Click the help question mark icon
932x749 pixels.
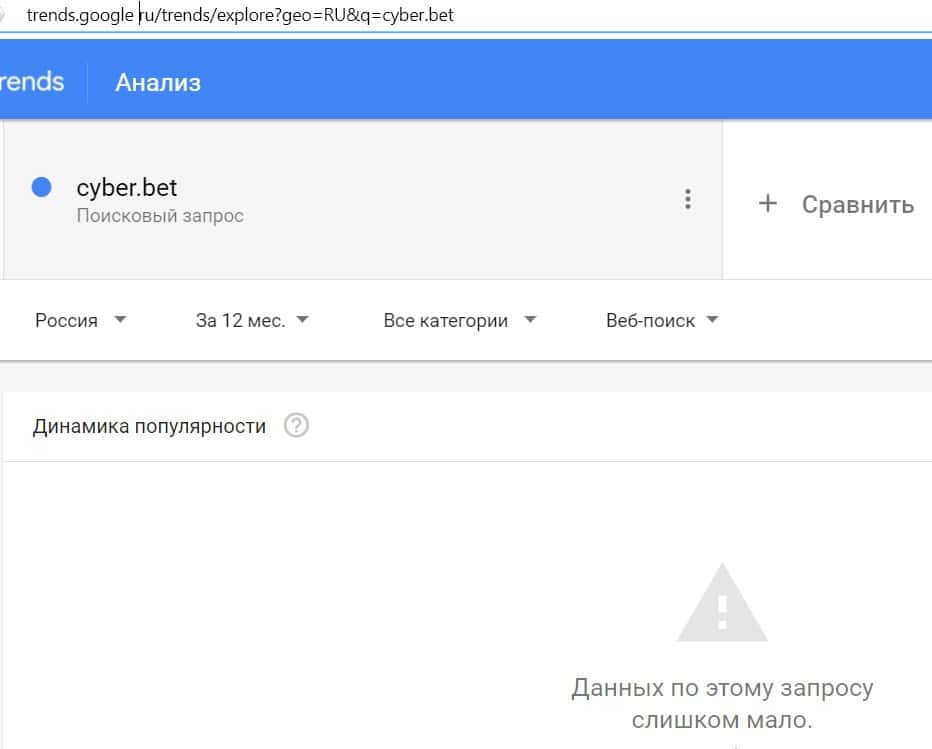tap(296, 426)
